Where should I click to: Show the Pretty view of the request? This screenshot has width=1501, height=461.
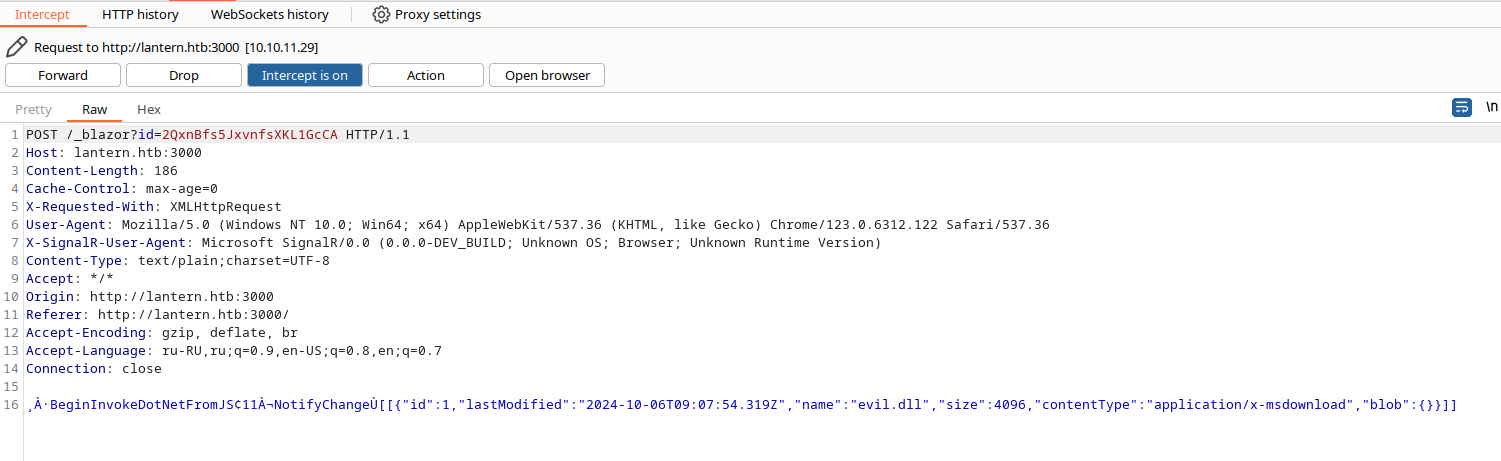33,109
